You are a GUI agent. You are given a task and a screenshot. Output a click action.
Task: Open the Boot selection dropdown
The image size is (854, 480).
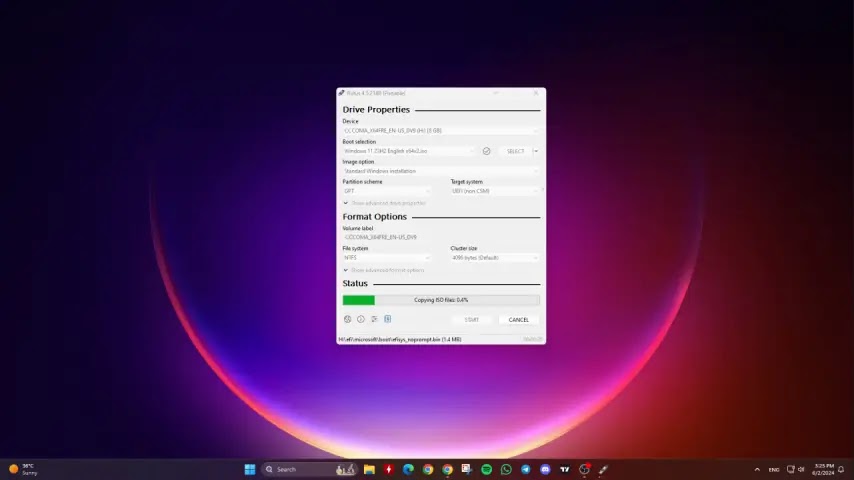410,151
